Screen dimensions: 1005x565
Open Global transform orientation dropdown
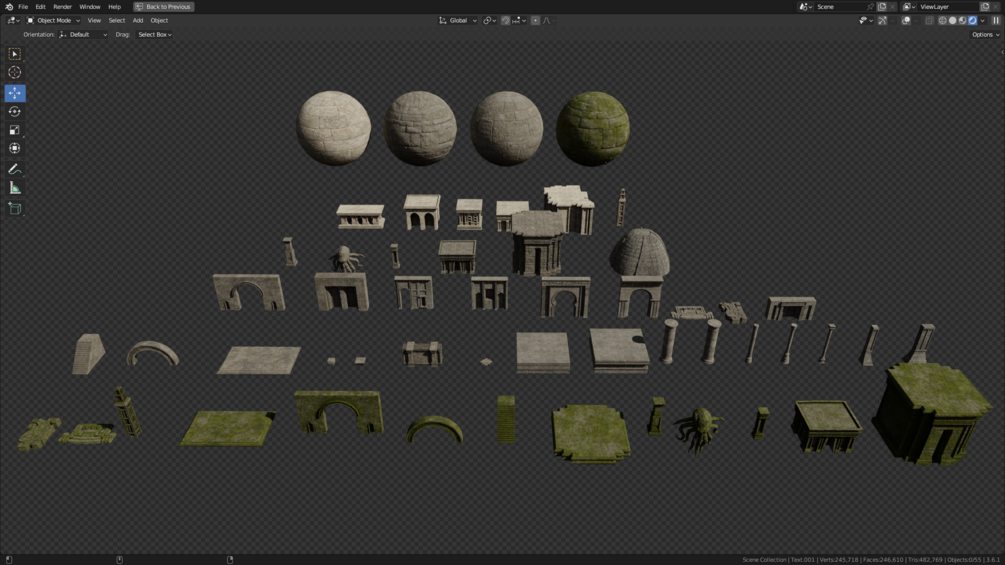click(x=458, y=20)
